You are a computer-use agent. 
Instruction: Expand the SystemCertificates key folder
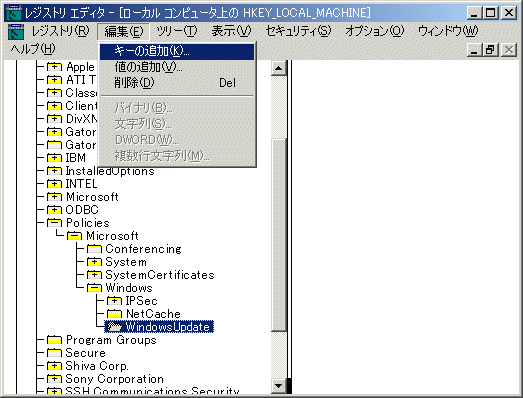tap(94, 275)
